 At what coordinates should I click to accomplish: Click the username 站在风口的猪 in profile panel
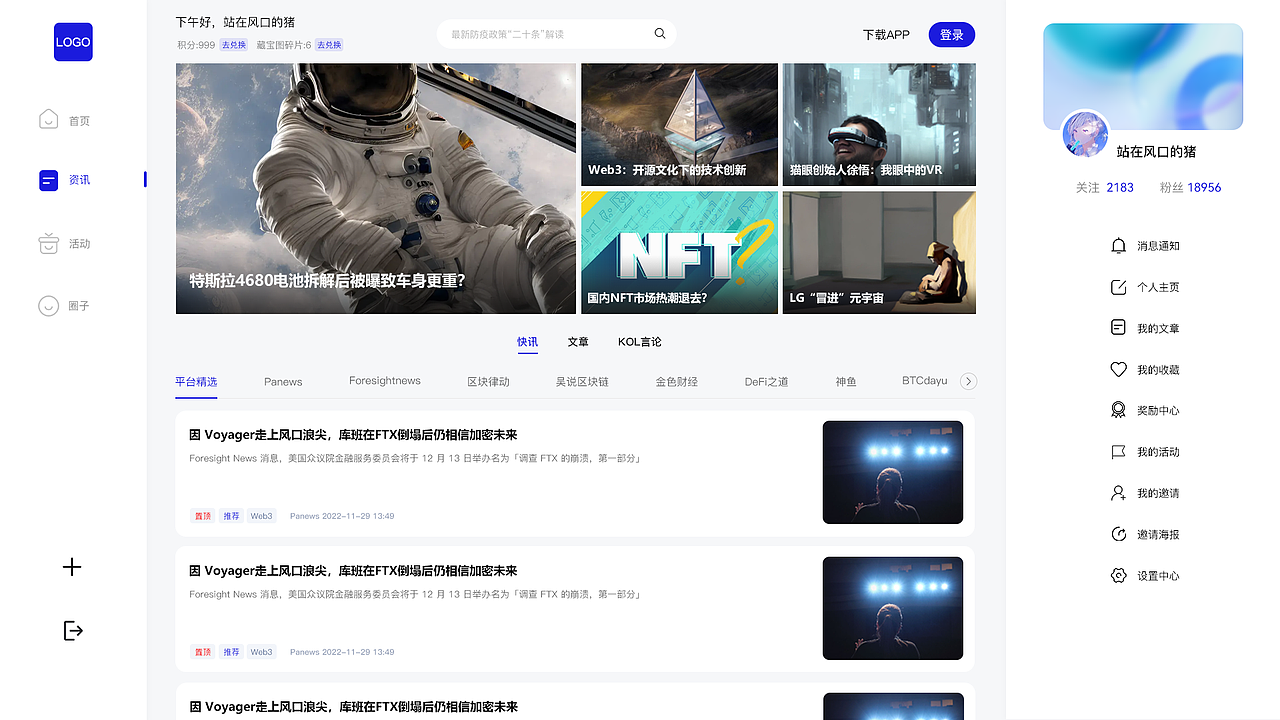pyautogui.click(x=1156, y=152)
